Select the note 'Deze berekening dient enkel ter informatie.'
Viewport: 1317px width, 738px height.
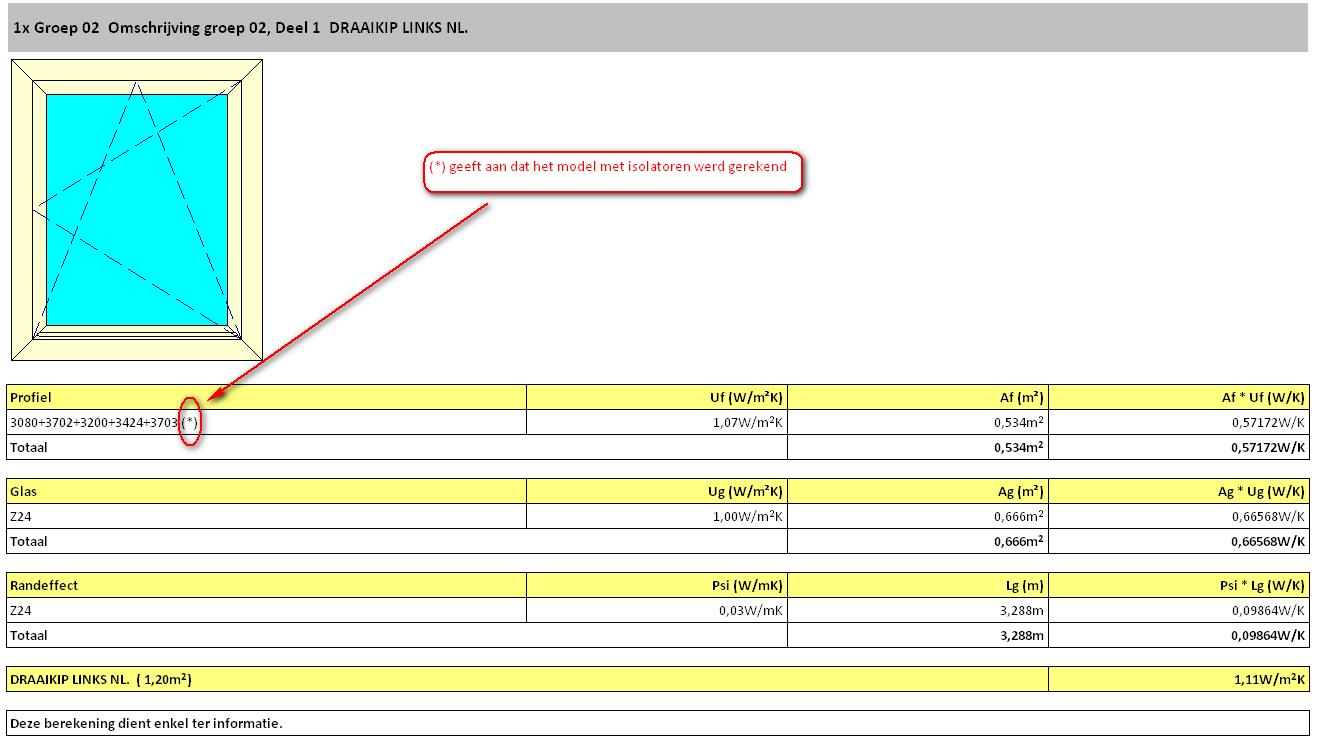657,723
